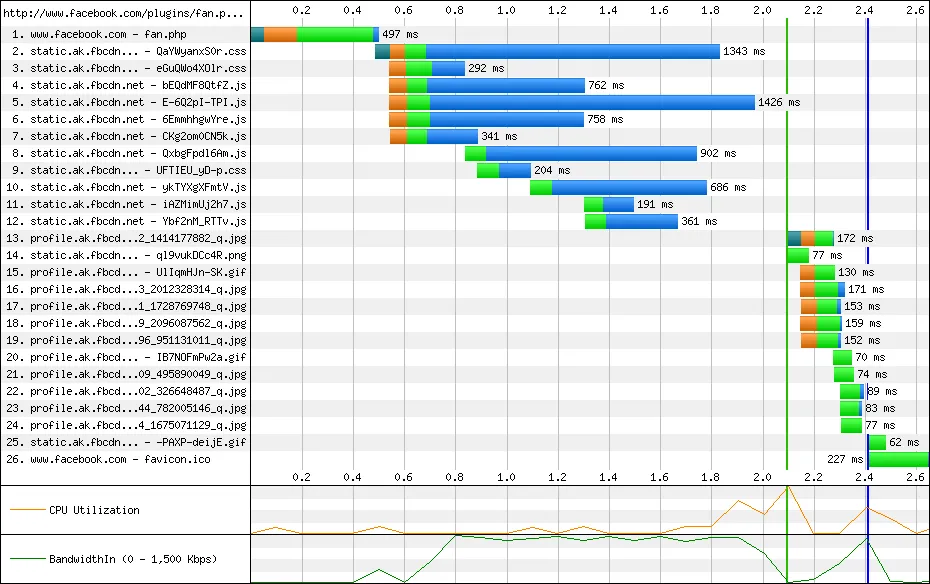Click the 1.0 second mark on top axis
The width and height of the screenshot is (930, 584).
[x=506, y=11]
